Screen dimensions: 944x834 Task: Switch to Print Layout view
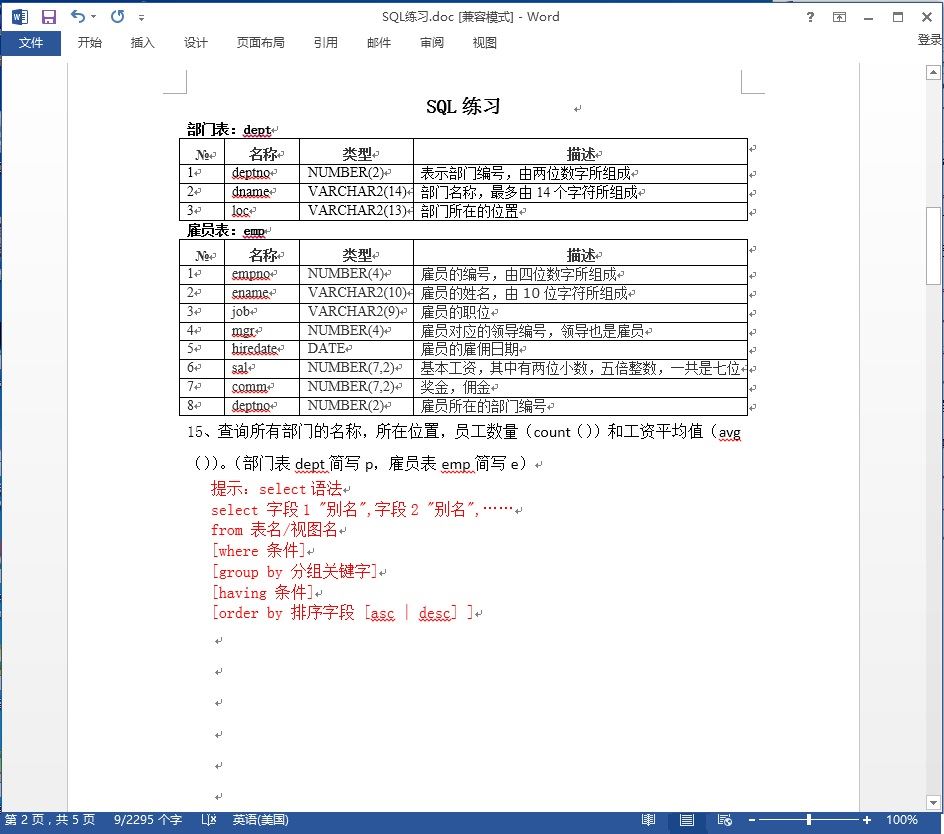[x=687, y=820]
